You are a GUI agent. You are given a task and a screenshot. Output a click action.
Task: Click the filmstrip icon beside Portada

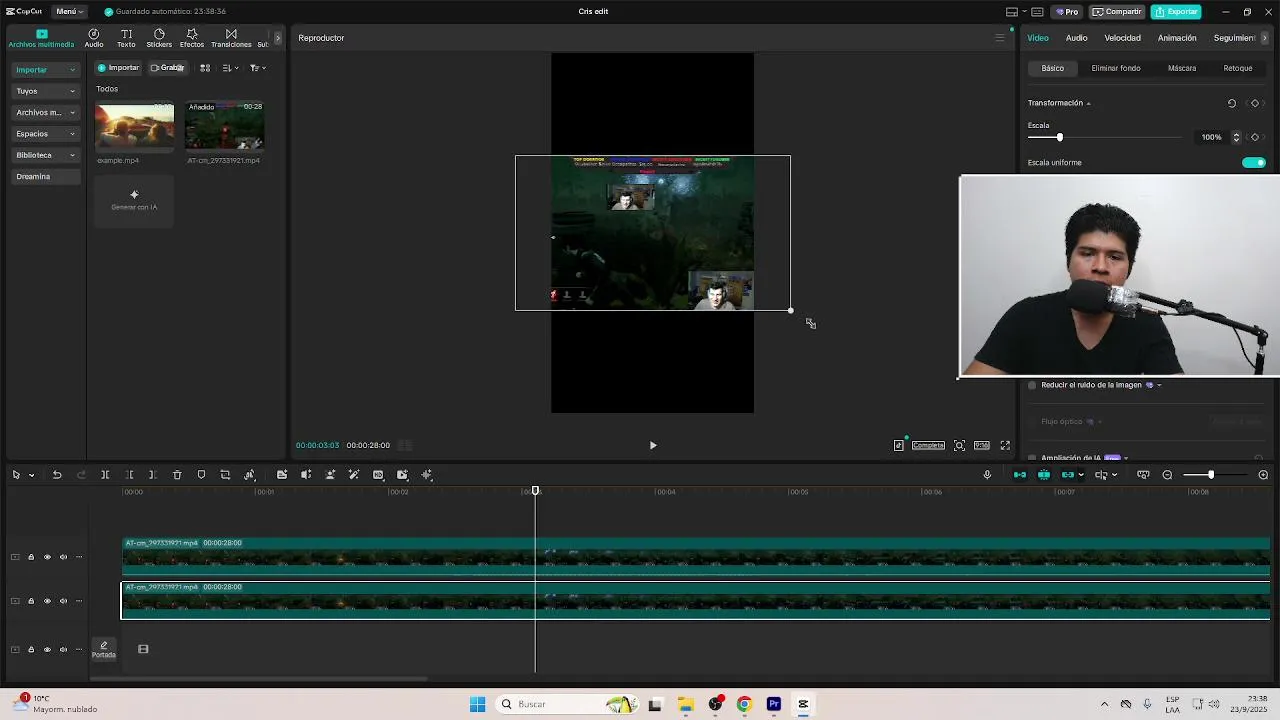tap(143, 649)
